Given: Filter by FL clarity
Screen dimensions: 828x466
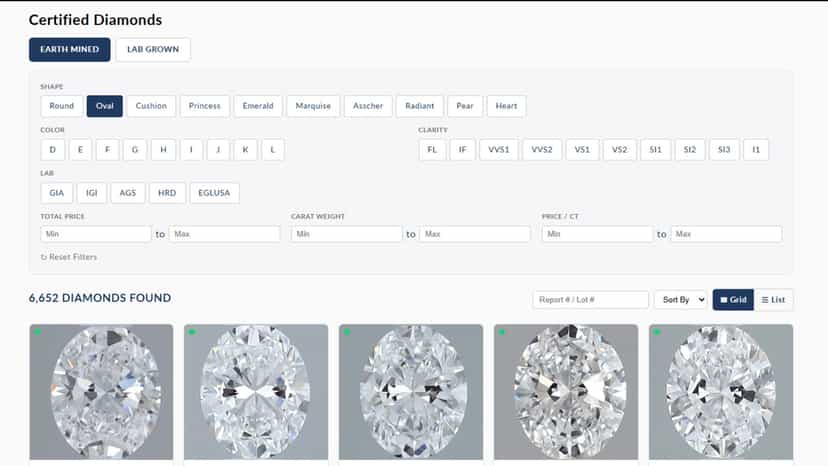Looking at the screenshot, I should pyautogui.click(x=432, y=150).
